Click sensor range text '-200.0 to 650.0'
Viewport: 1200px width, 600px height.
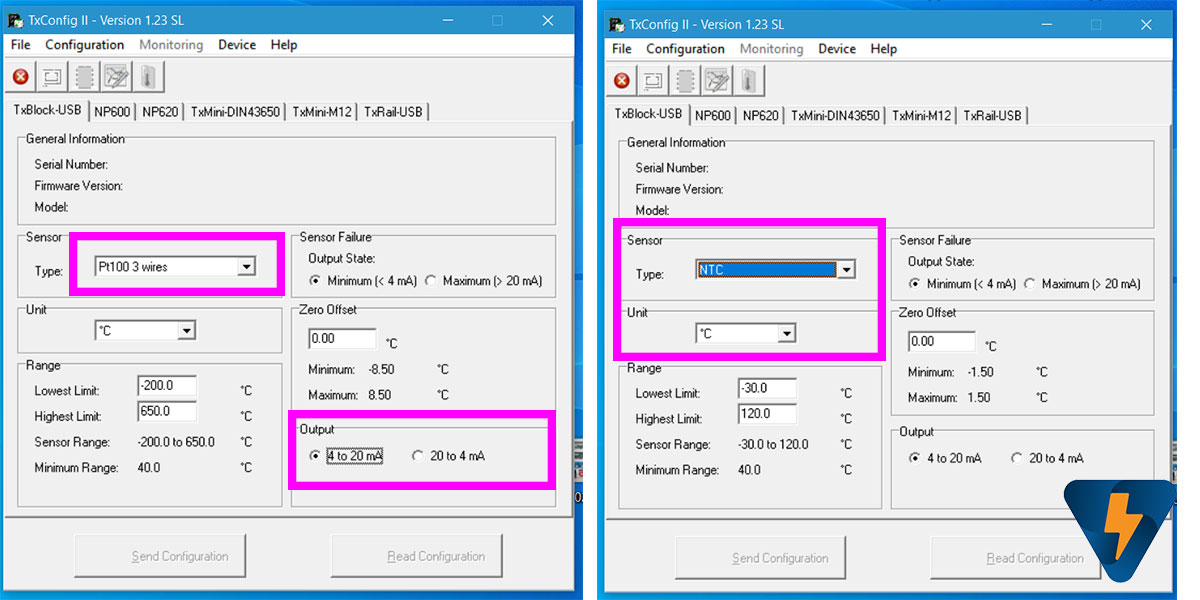click(x=176, y=442)
